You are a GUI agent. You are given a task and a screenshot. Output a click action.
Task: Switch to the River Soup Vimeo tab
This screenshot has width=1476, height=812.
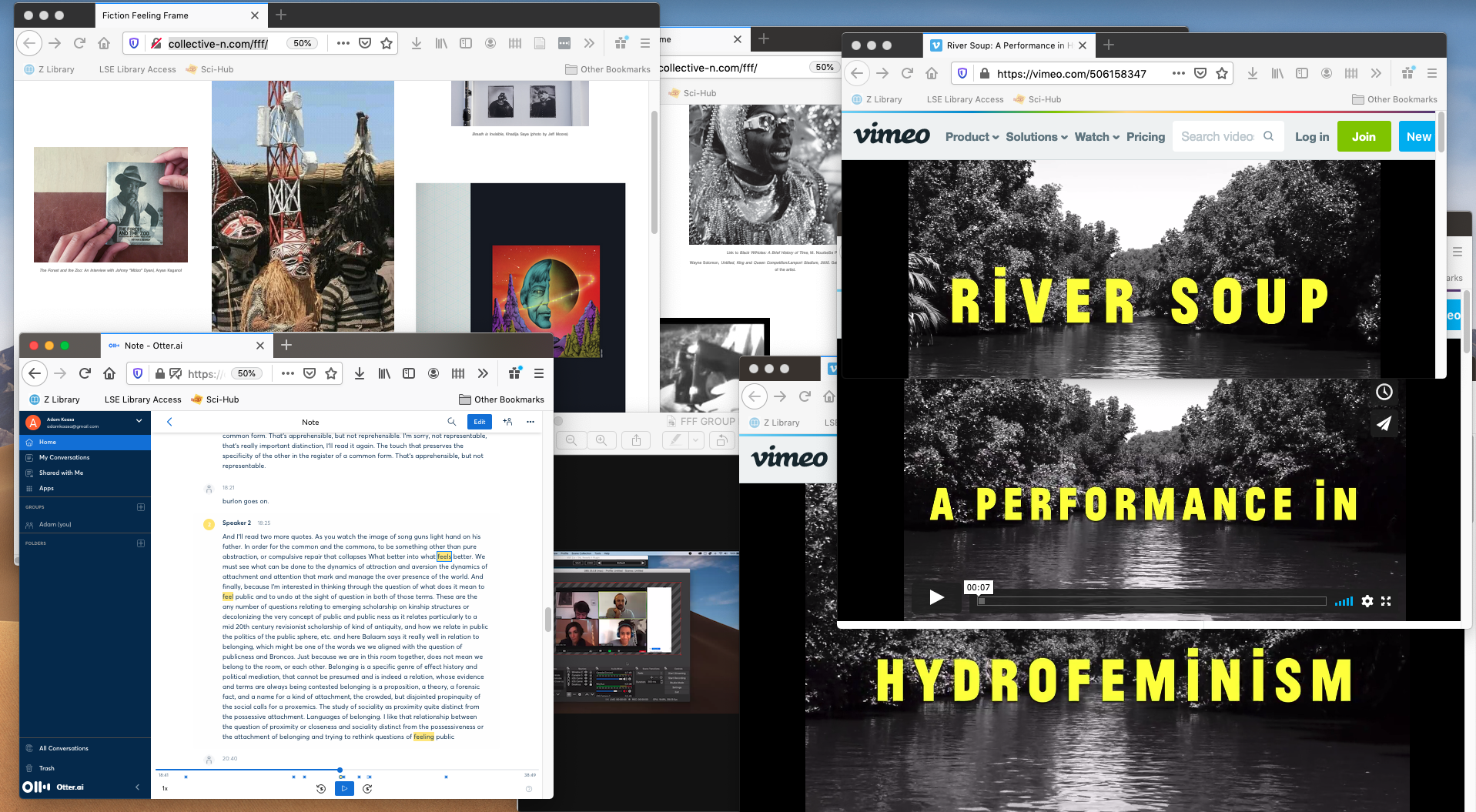[x=1007, y=45]
